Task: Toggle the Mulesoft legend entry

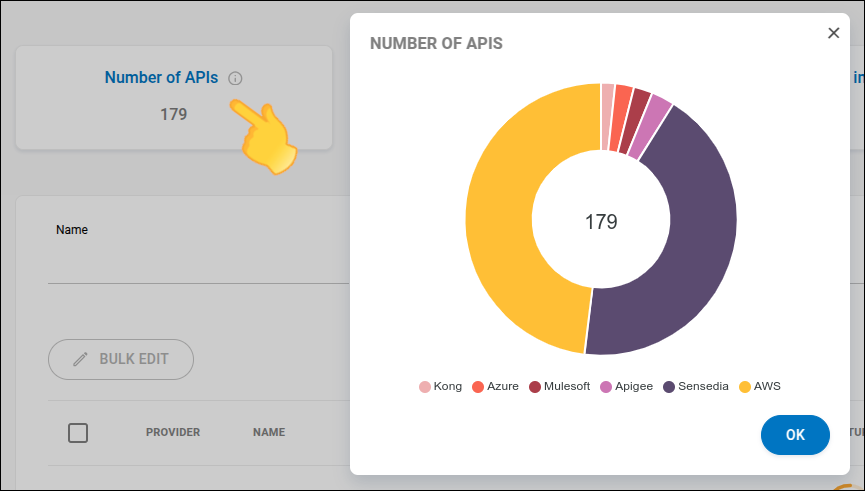Action: (558, 386)
